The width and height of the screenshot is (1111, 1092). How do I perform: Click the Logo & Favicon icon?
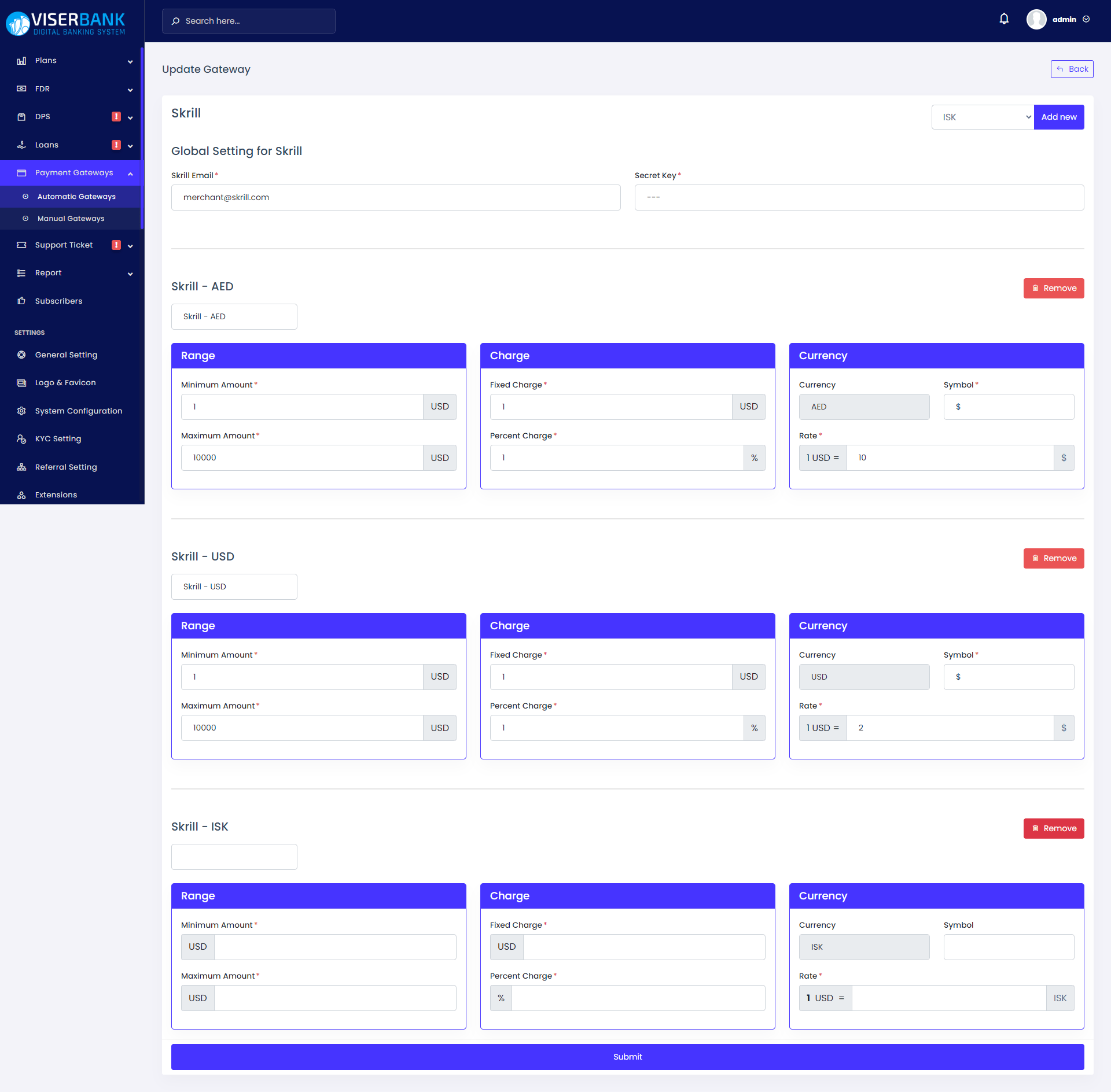click(x=21, y=383)
